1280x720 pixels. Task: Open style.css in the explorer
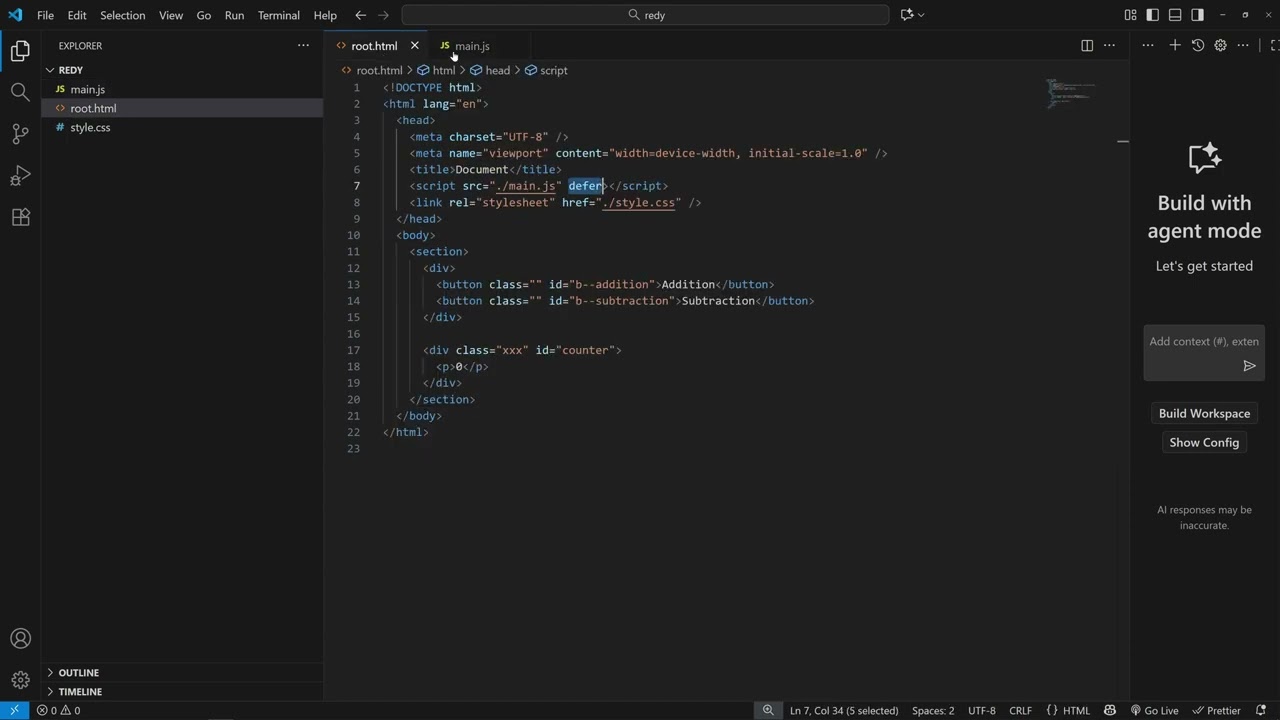click(90, 127)
